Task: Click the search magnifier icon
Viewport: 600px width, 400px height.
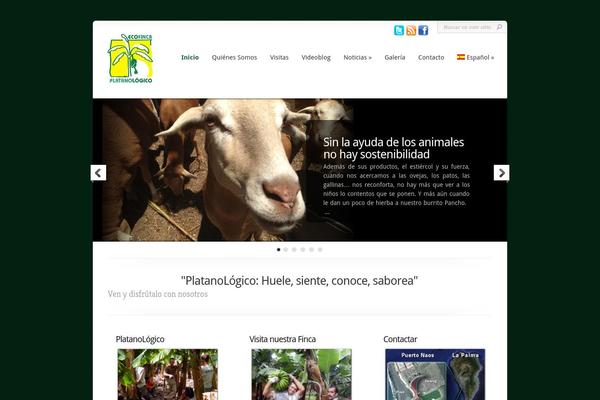Action: tap(499, 27)
